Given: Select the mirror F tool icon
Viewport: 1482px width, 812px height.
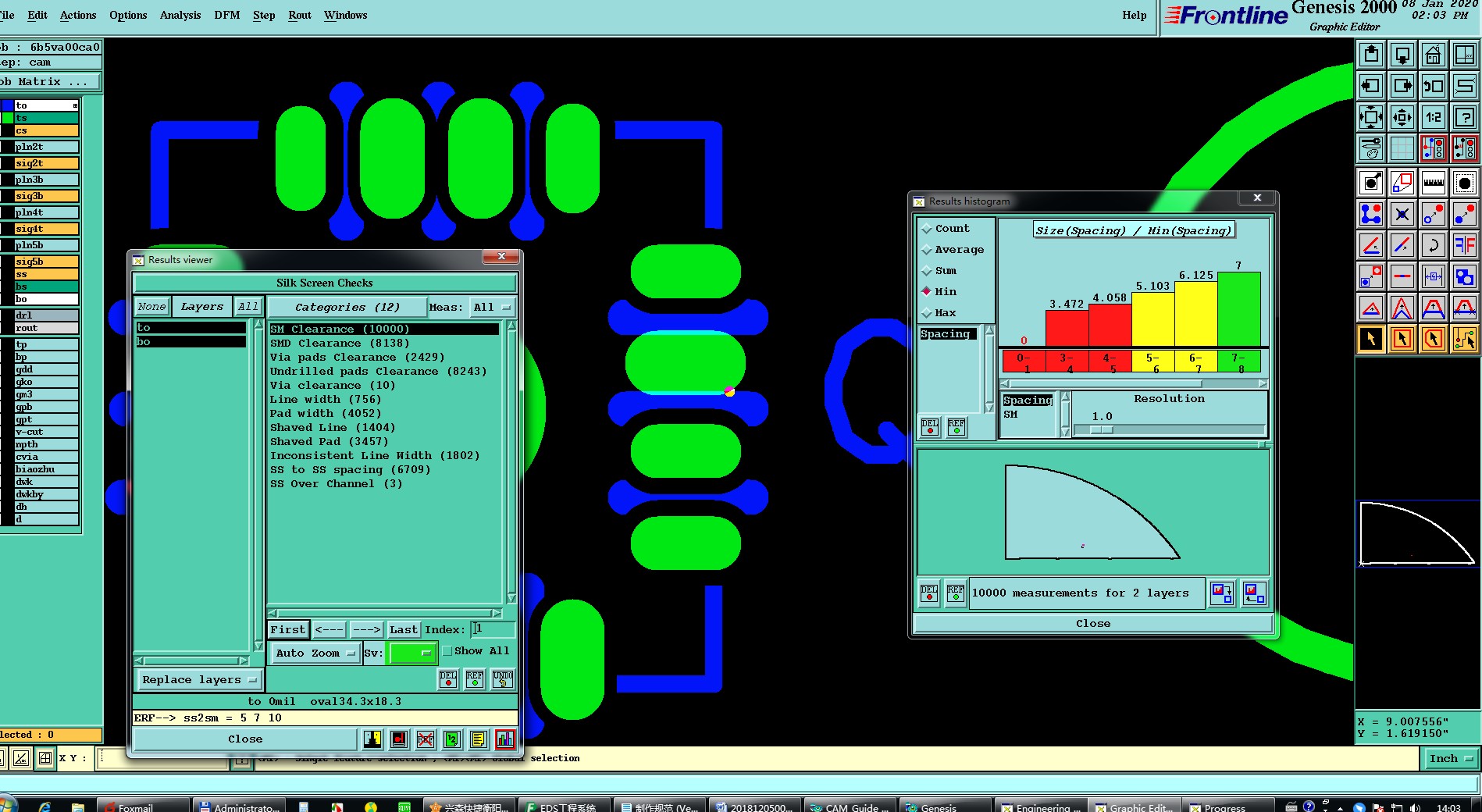Looking at the screenshot, I should click(1464, 245).
